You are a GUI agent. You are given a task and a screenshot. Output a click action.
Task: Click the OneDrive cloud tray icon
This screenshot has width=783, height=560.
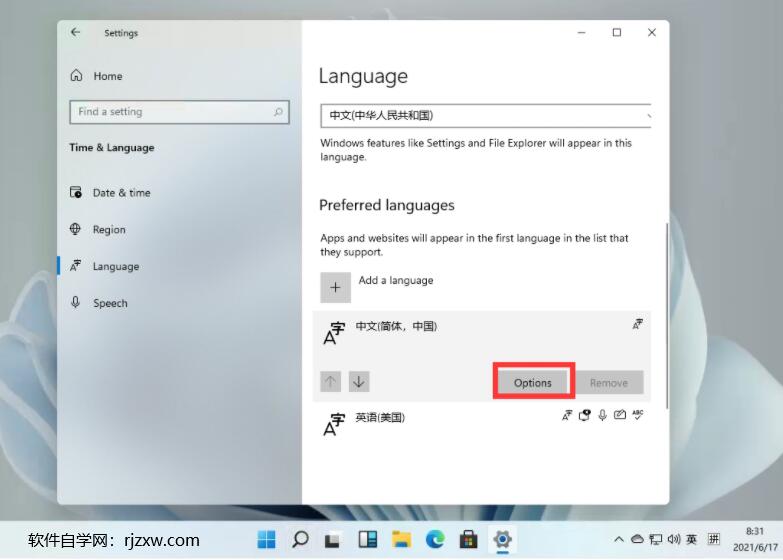pos(637,540)
